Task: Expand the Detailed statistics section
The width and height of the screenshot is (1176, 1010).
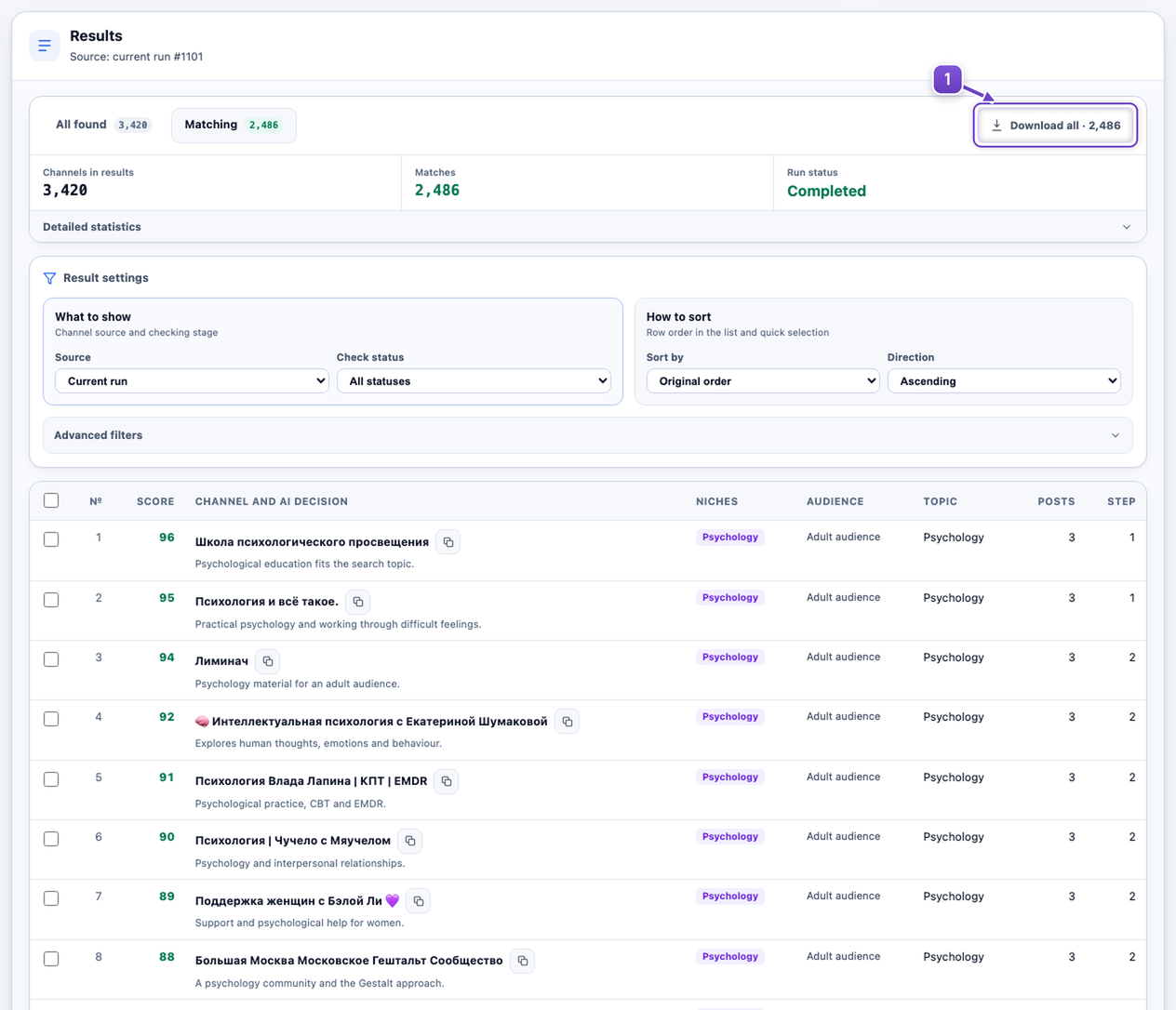Action: [x=588, y=227]
